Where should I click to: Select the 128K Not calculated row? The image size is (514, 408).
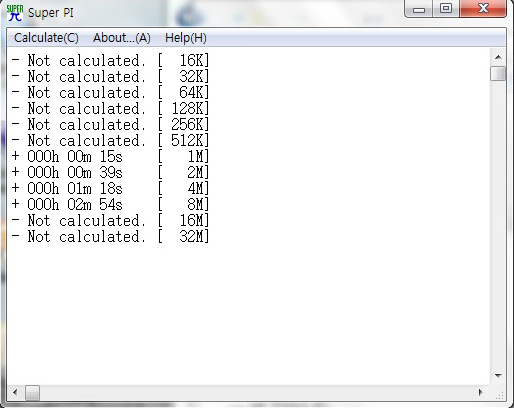click(110, 109)
